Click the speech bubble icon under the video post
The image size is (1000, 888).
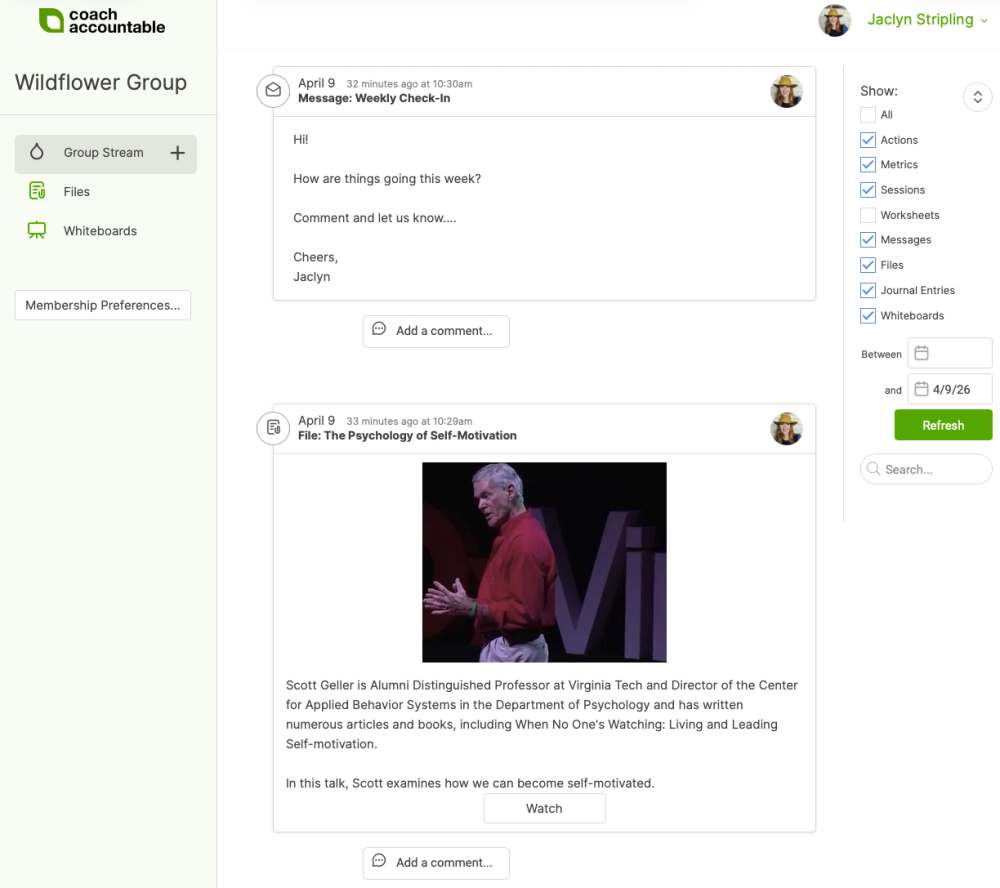coord(379,861)
